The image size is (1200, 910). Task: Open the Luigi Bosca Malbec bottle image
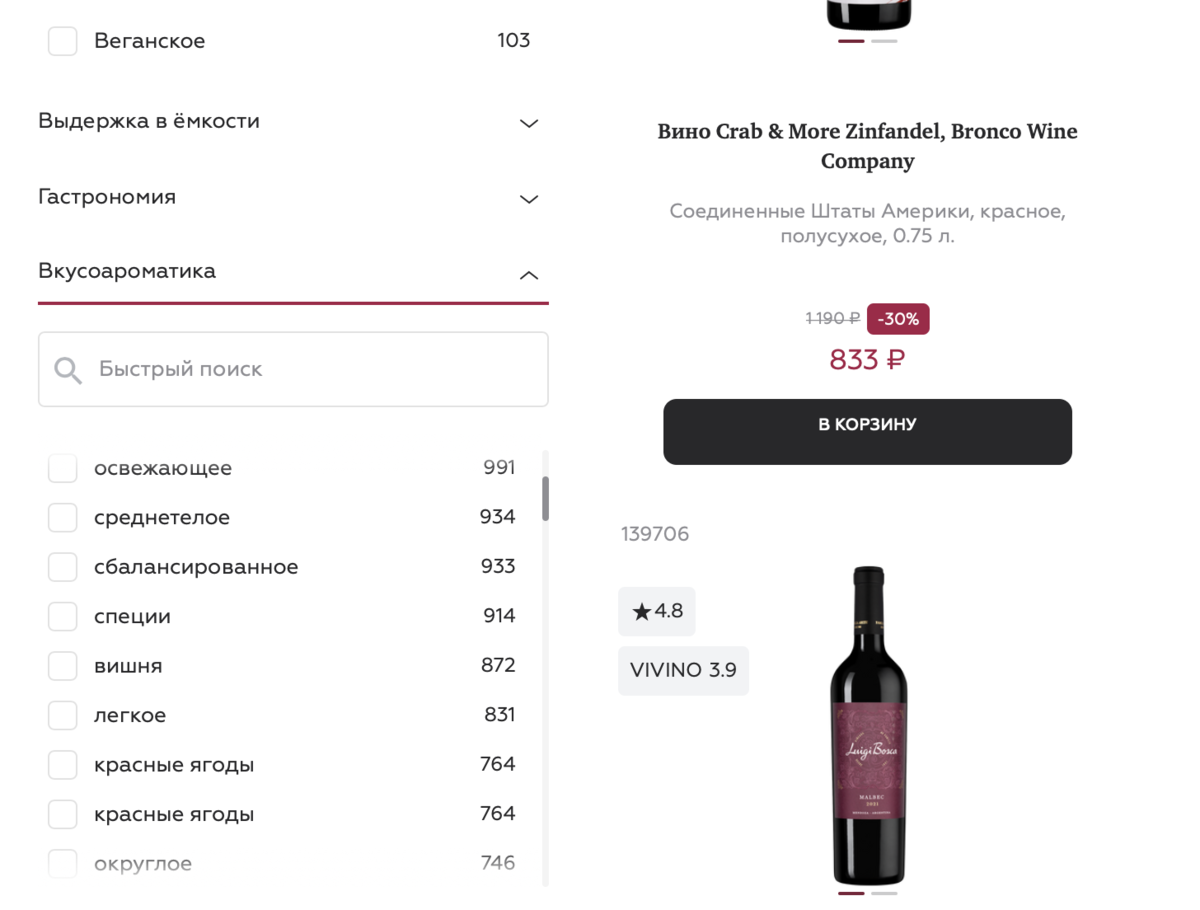tap(868, 724)
